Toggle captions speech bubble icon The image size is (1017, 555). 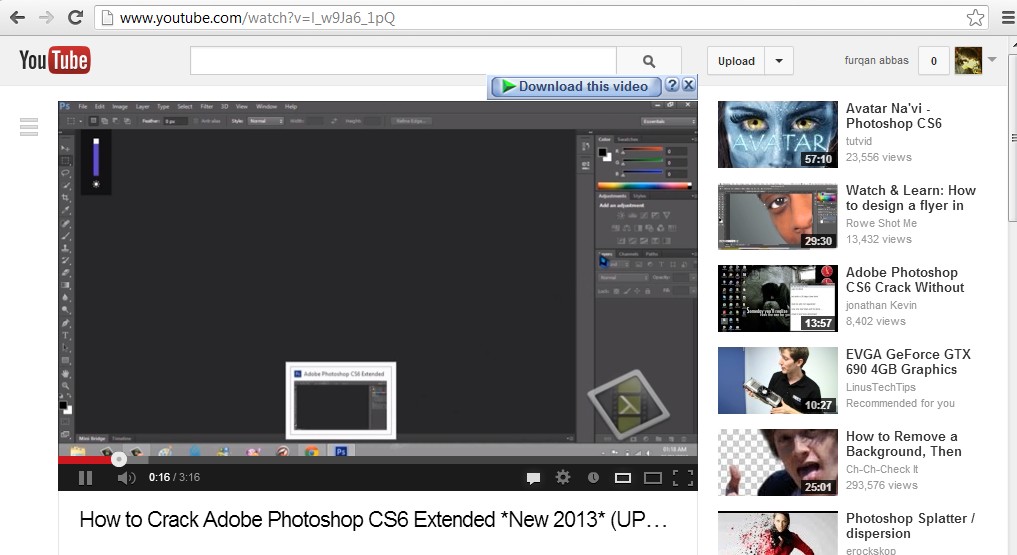[533, 478]
